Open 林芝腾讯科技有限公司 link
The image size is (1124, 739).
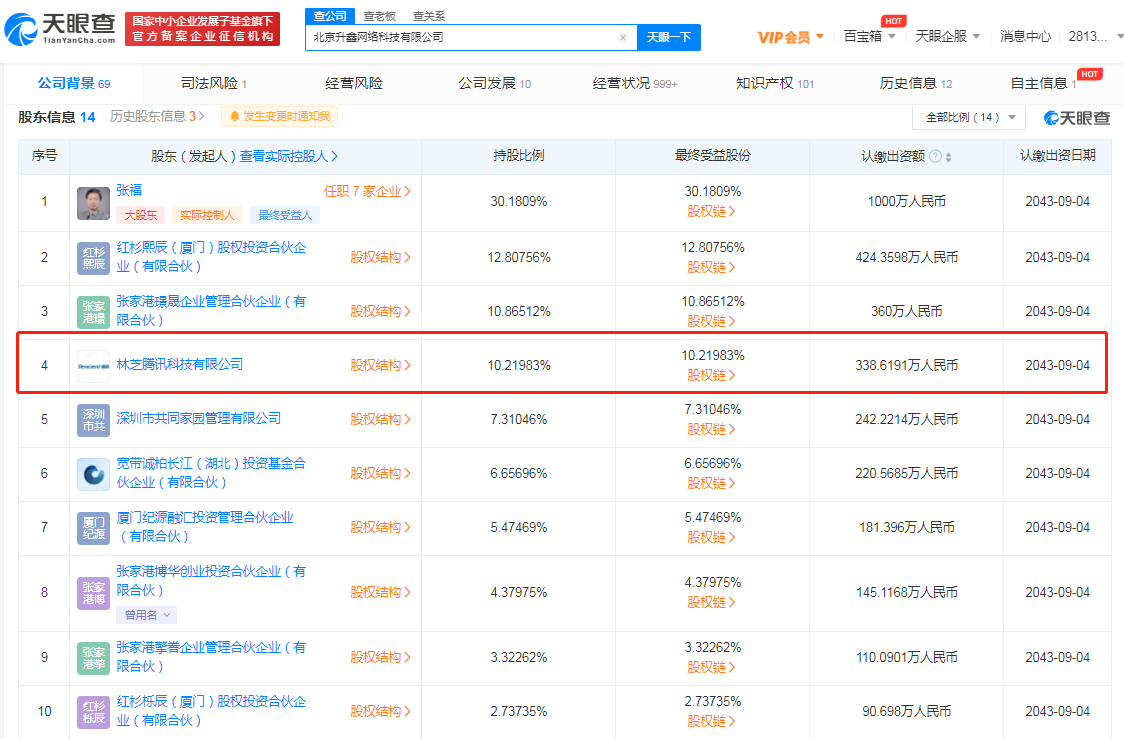pyautogui.click(x=180, y=364)
